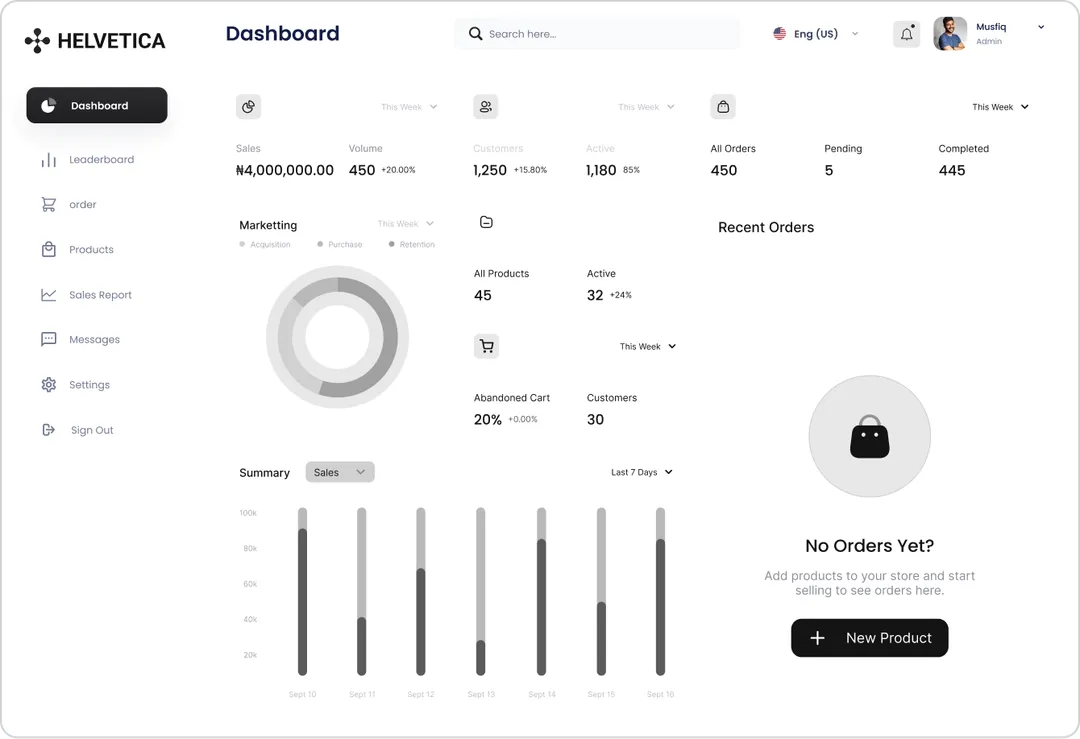This screenshot has height=739, width=1080.
Task: Click the customers card people icon
Action: [486, 106]
